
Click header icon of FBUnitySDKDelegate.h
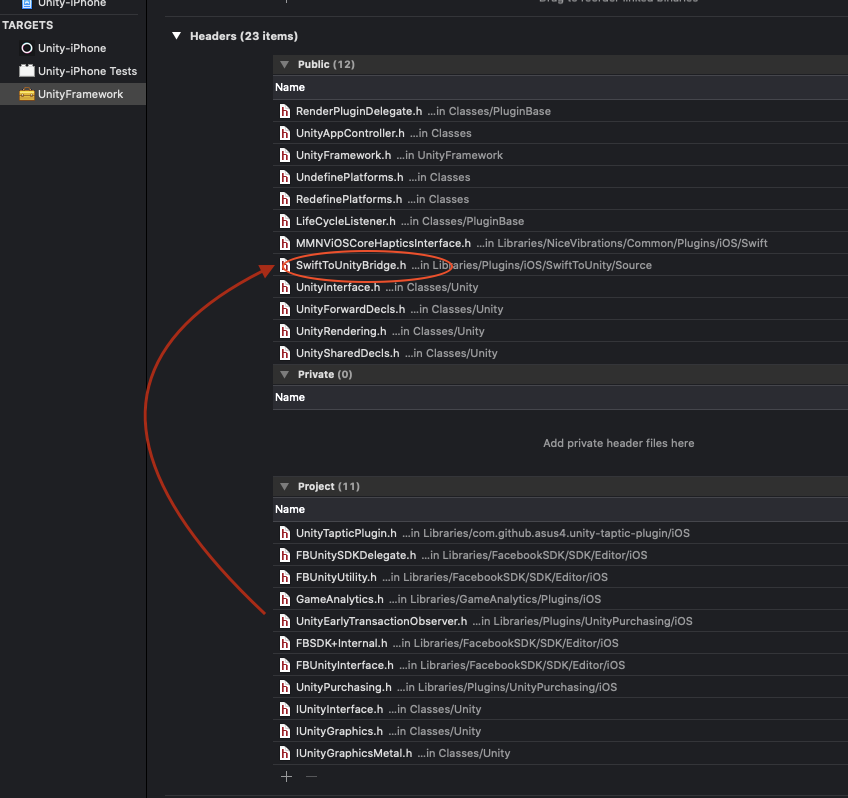pos(284,555)
